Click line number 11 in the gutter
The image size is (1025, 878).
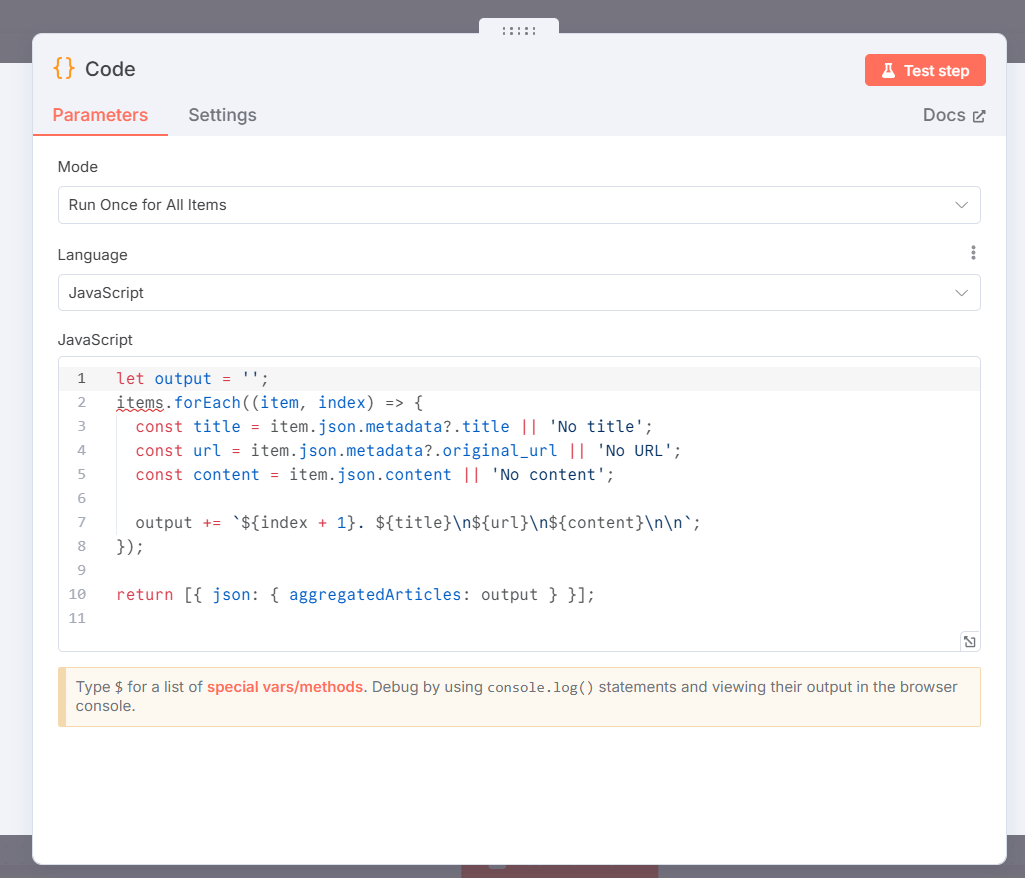coord(77,618)
